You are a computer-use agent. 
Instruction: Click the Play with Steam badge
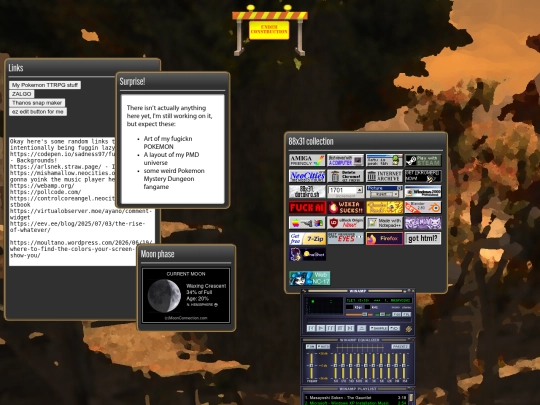pos(423,160)
